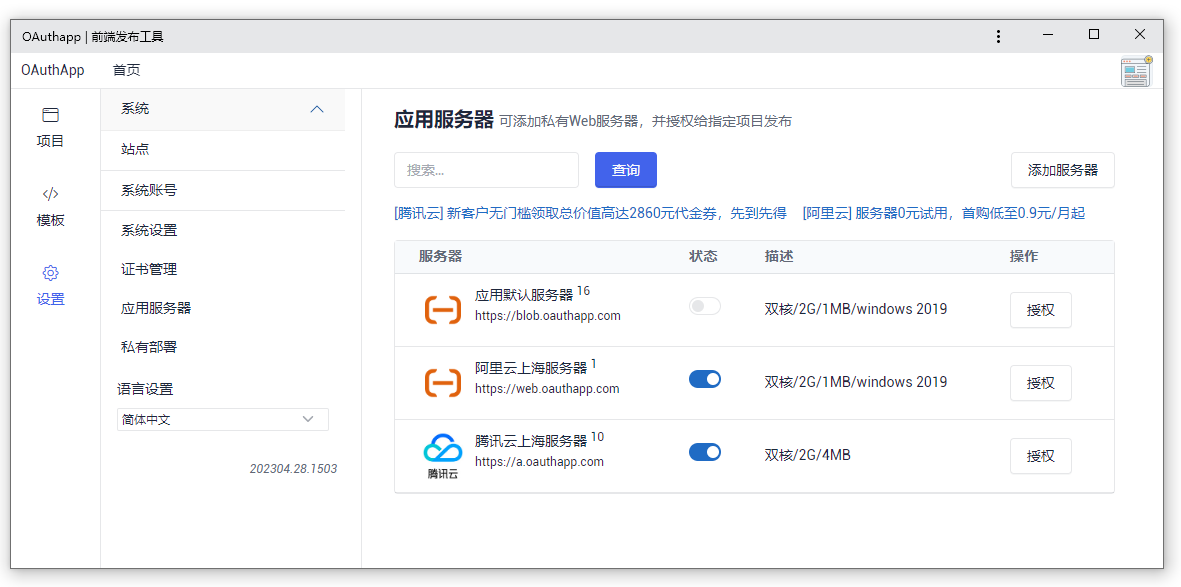Click the 查询 search button

coord(626,170)
